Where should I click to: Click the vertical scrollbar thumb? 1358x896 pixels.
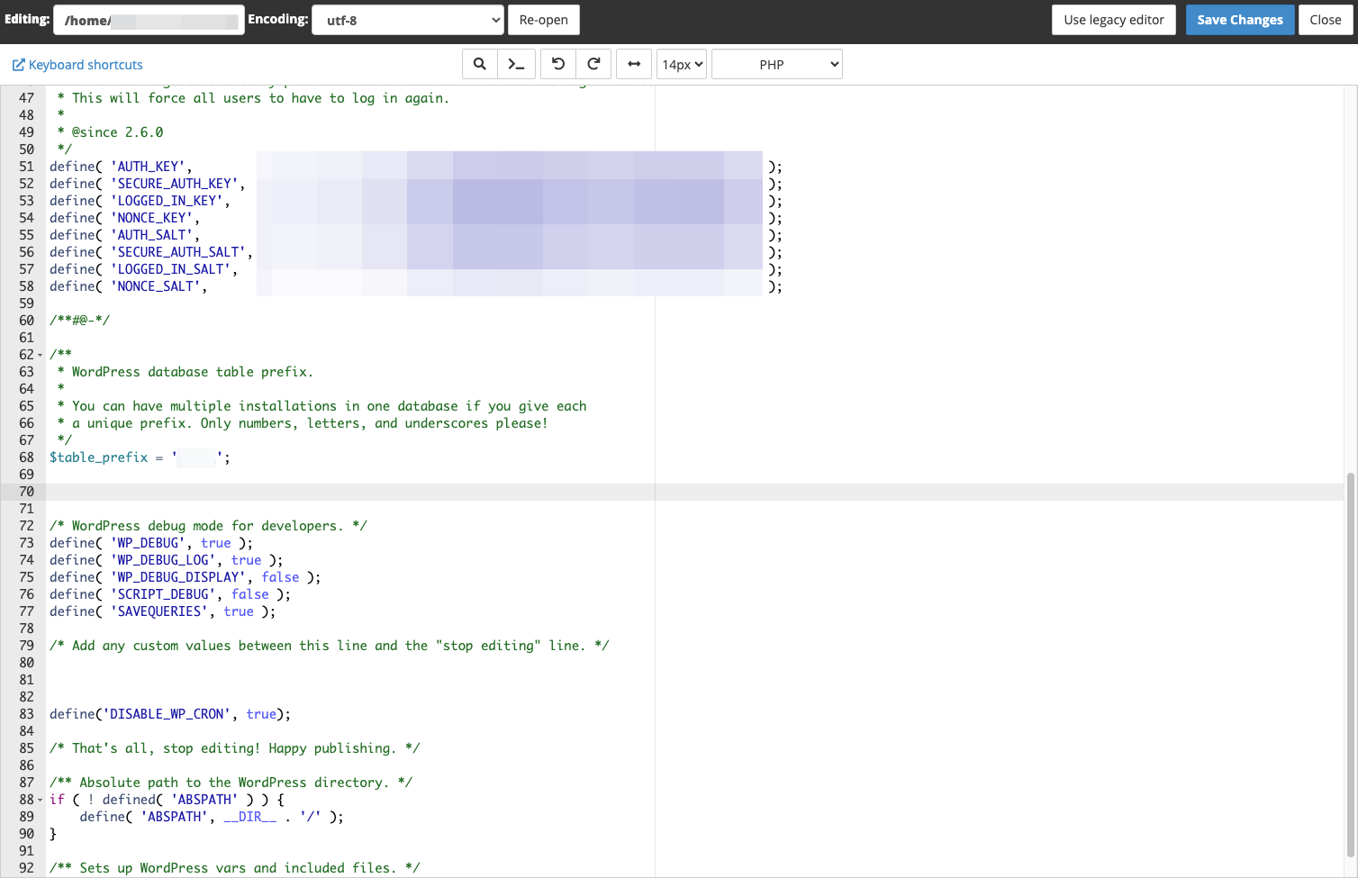1350,665
